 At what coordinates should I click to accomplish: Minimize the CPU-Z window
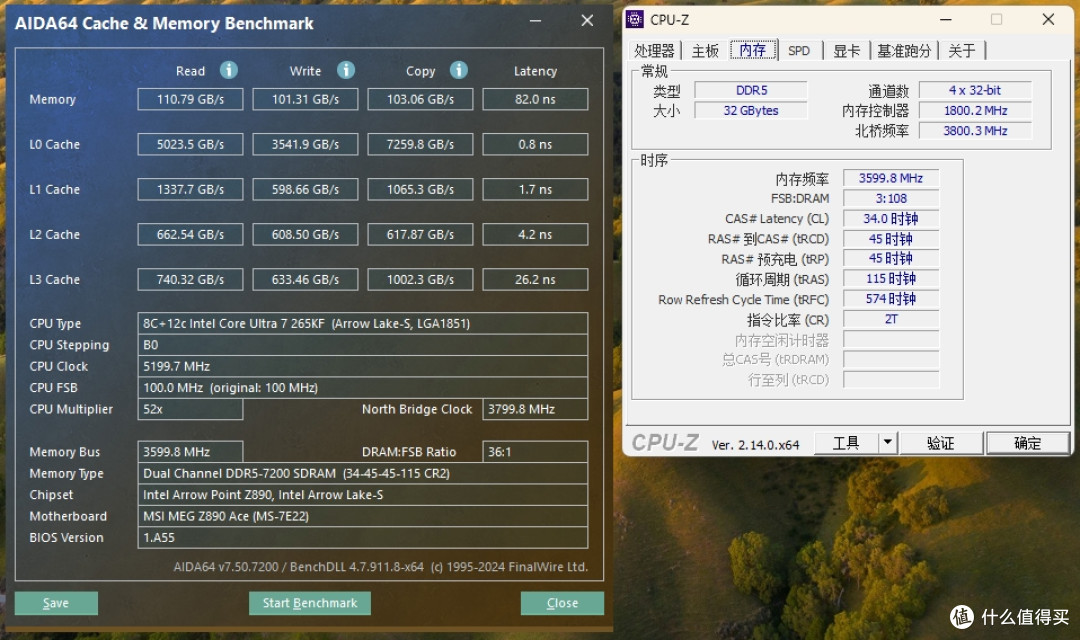[x=946, y=19]
